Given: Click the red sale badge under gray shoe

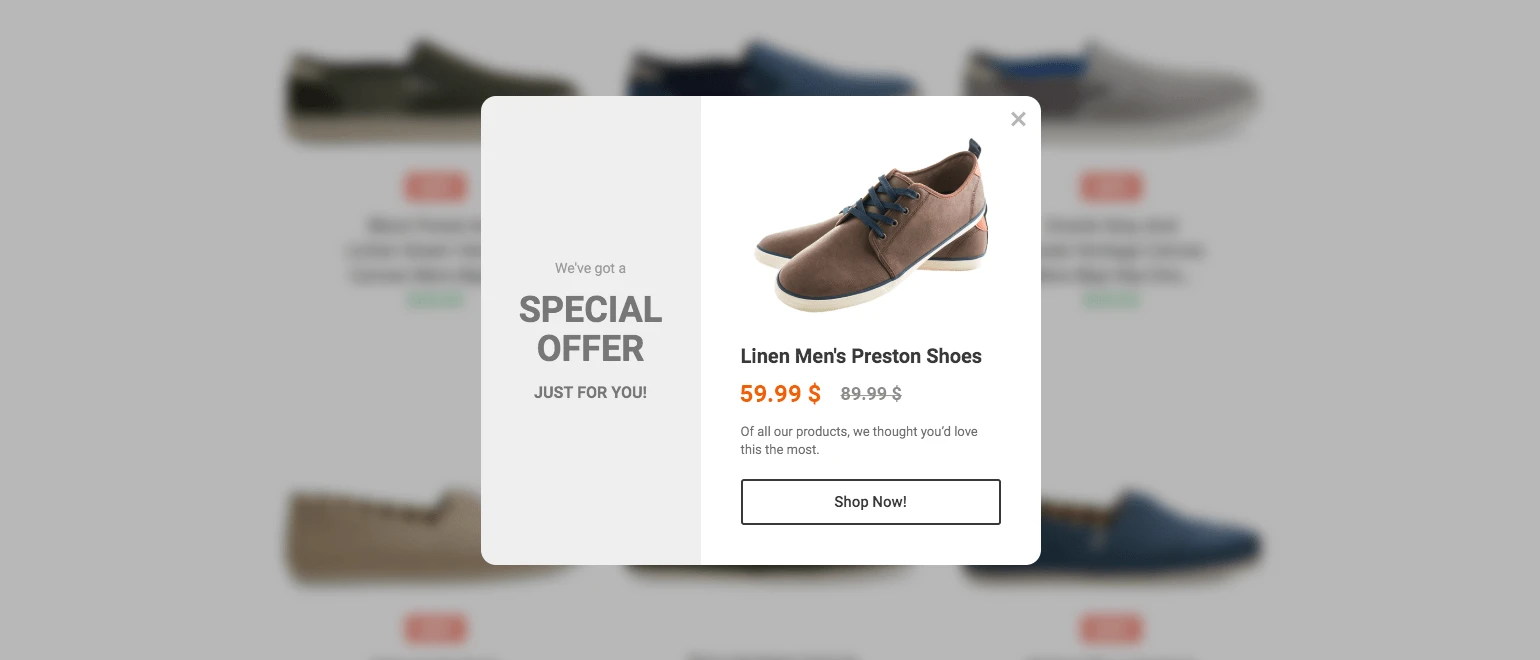Looking at the screenshot, I should (x=1111, y=187).
